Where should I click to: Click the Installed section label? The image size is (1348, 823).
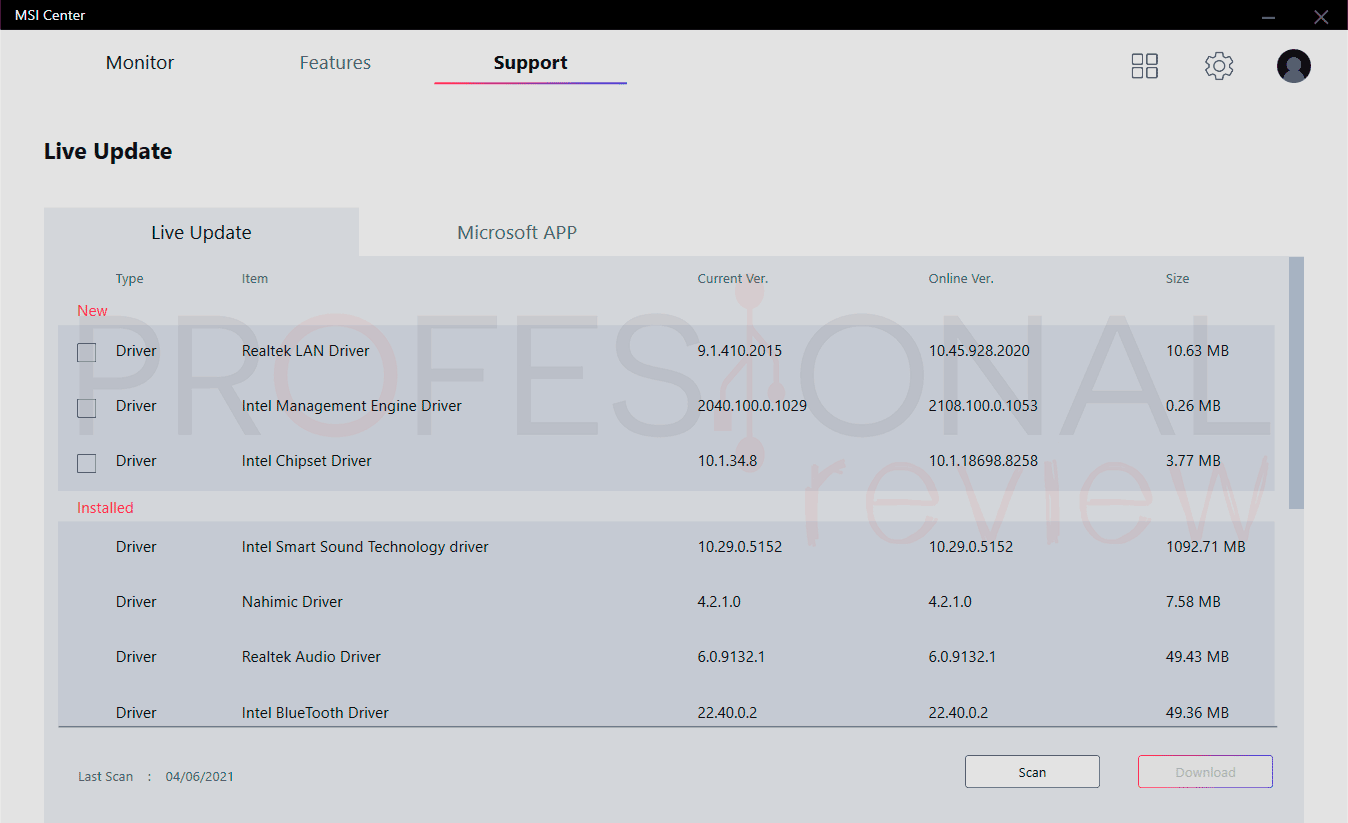(105, 508)
